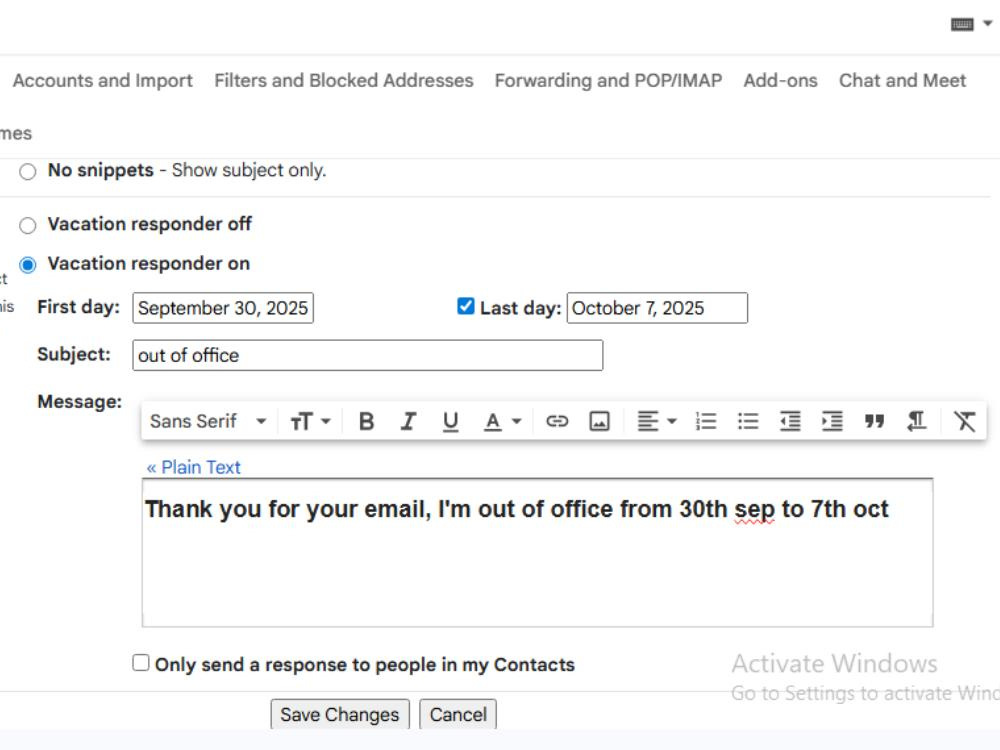The height and width of the screenshot is (750, 1000).
Task: Switch message editor to Plain Text
Action: point(193,467)
